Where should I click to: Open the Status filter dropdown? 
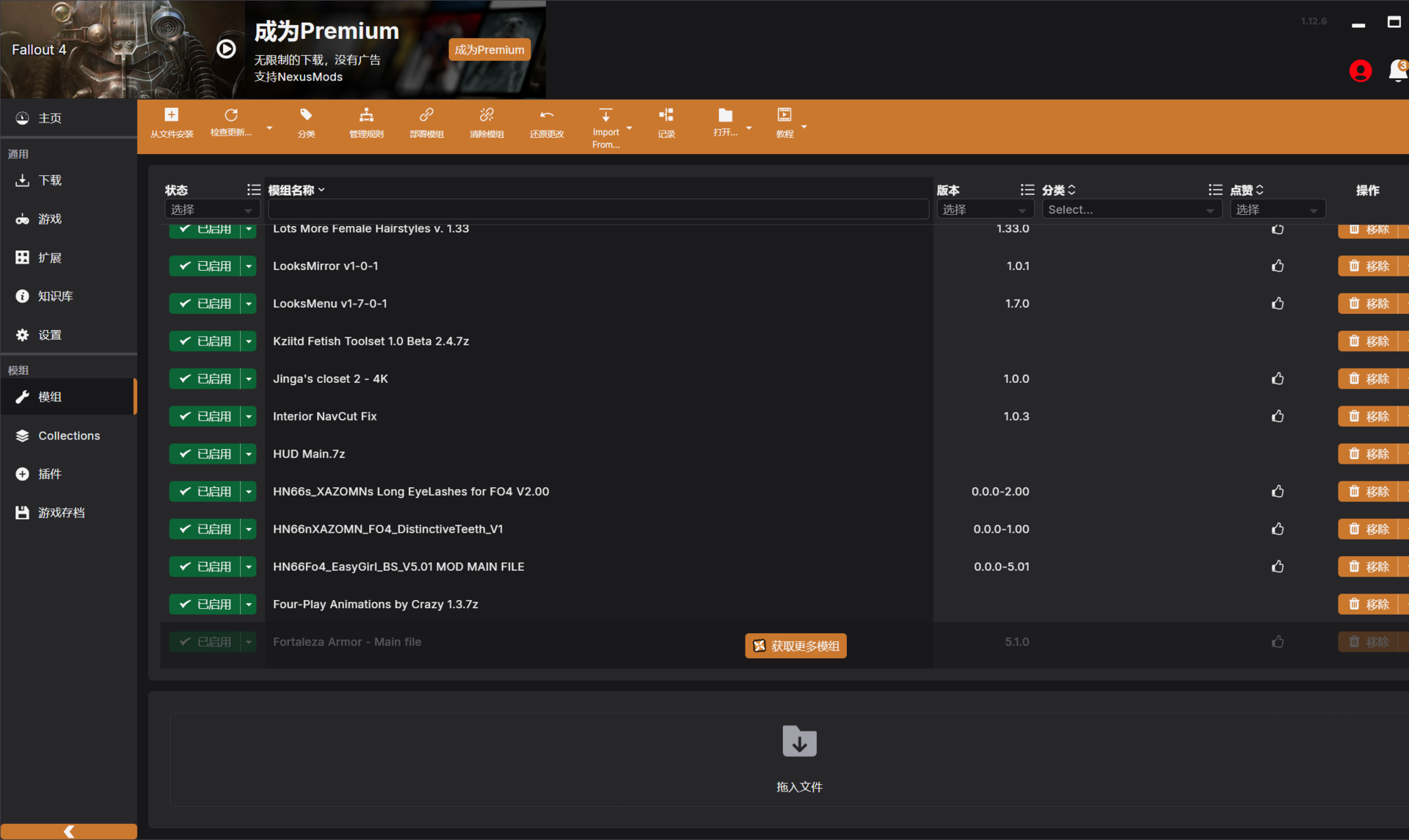tap(212, 210)
